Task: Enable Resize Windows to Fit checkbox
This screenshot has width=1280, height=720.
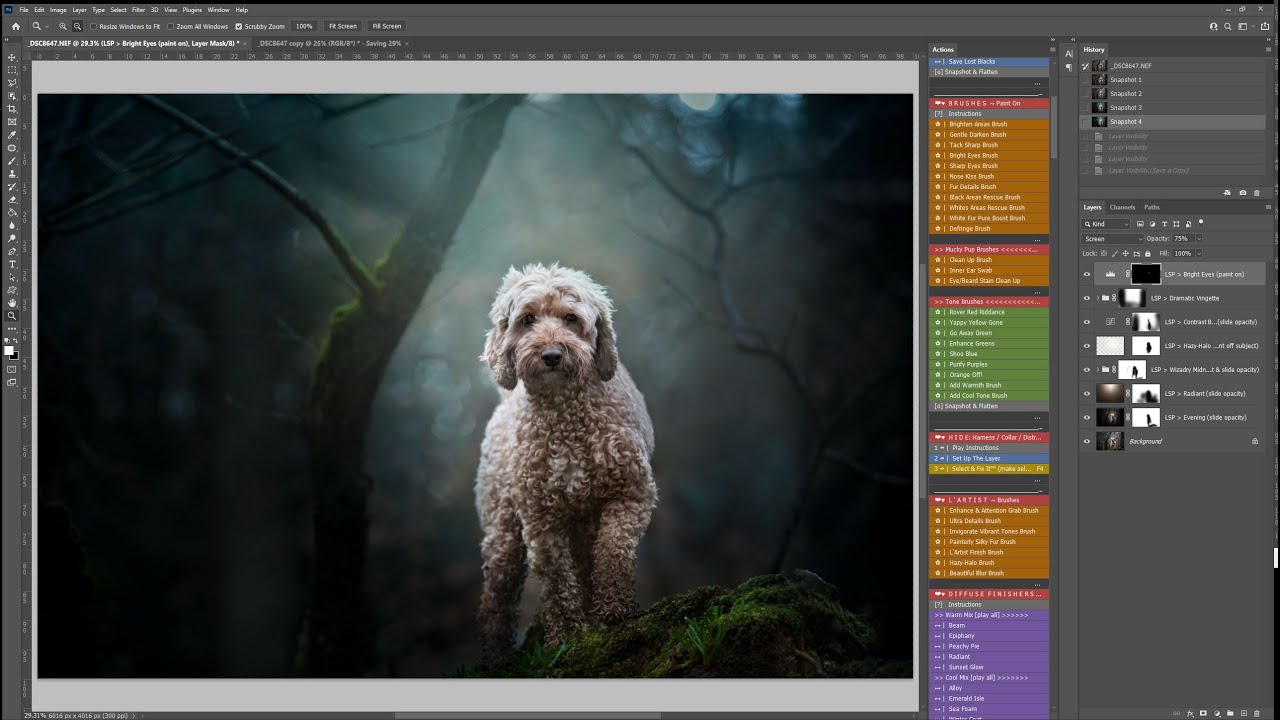Action: click(x=94, y=26)
